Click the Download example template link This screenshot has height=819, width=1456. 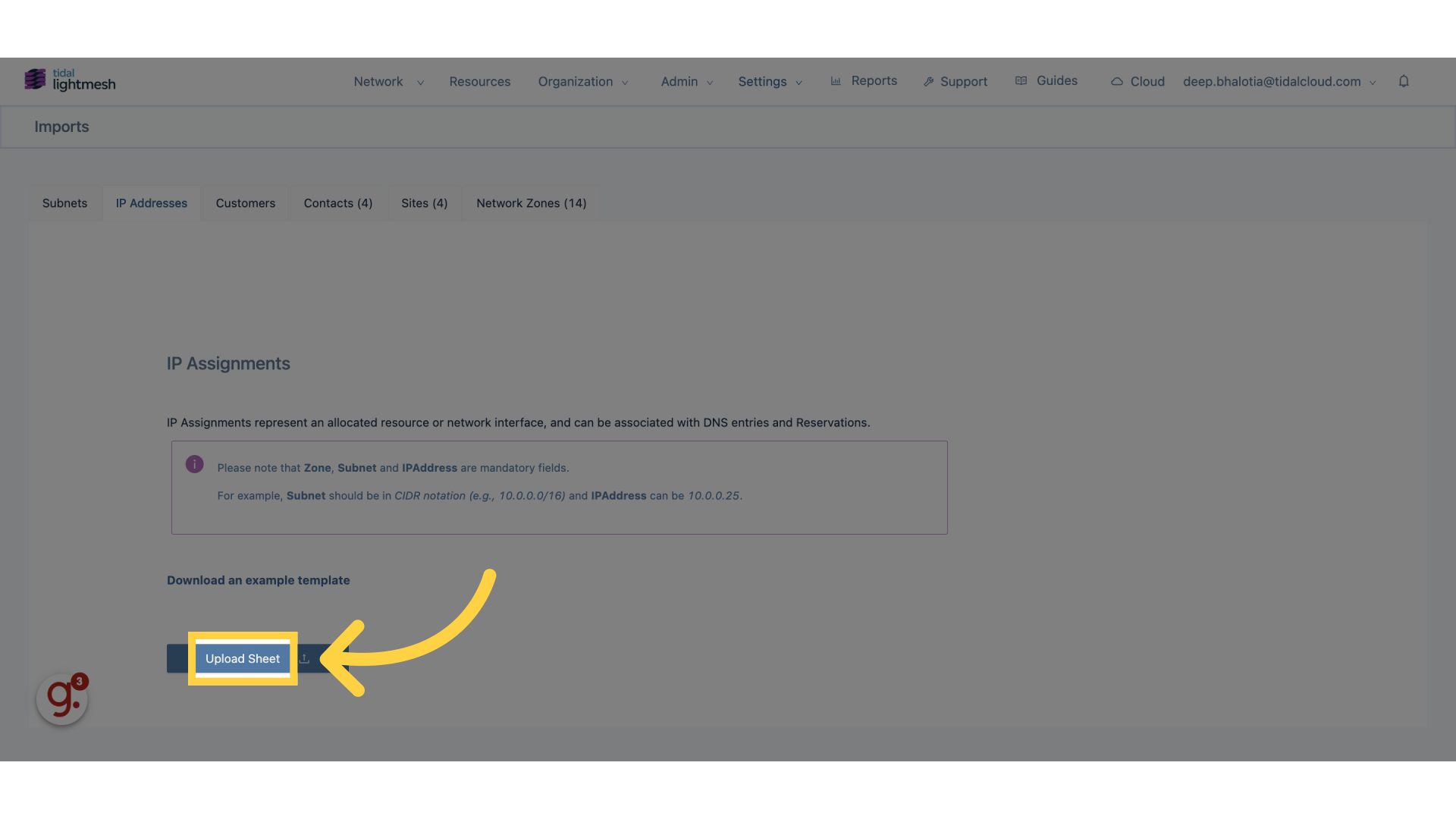click(x=258, y=580)
